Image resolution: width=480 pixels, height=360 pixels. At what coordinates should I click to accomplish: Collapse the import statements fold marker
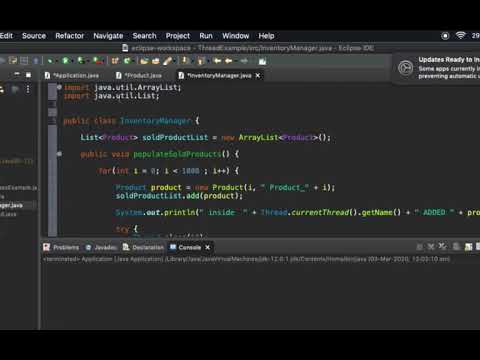pyautogui.click(x=59, y=87)
